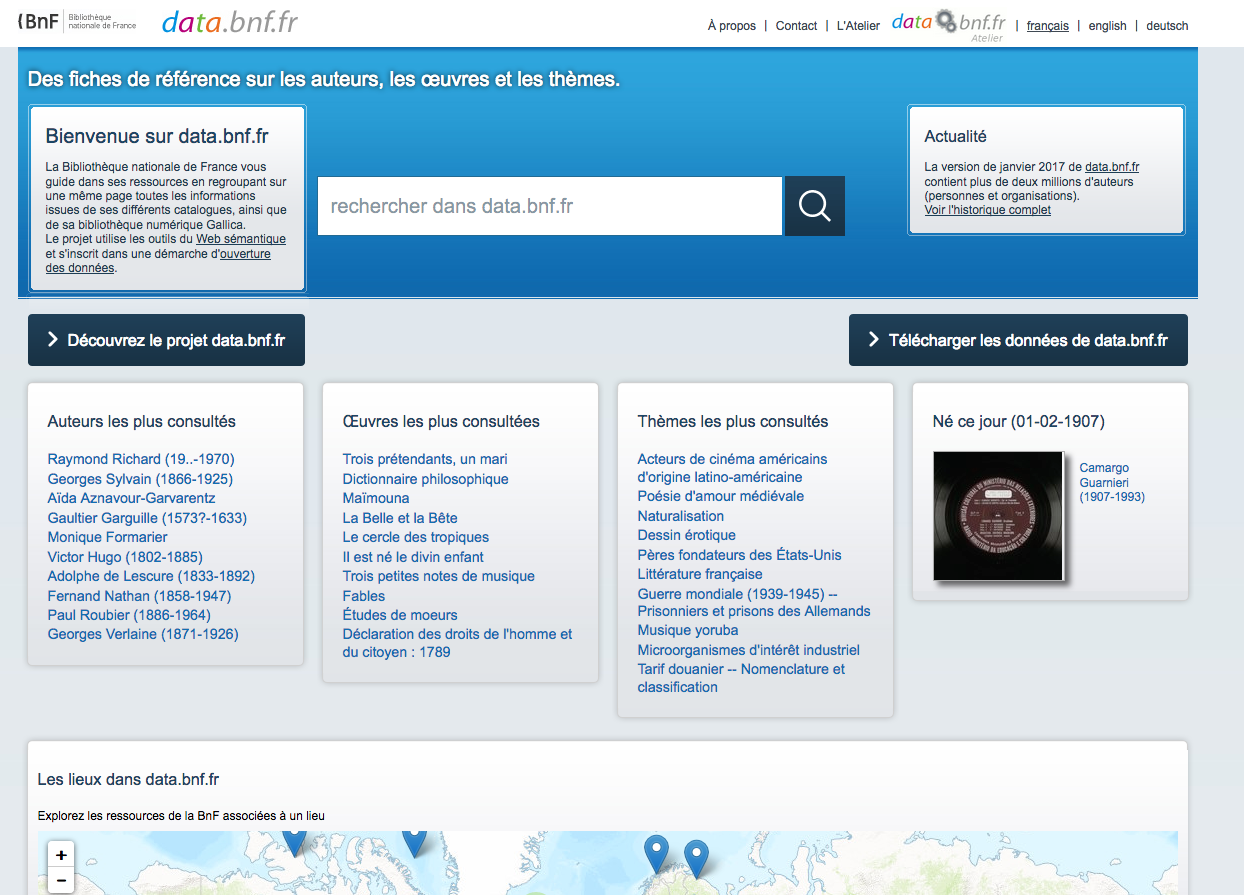This screenshot has width=1244, height=895.
Task: Open Dessin érotique theme
Action: click(x=687, y=535)
